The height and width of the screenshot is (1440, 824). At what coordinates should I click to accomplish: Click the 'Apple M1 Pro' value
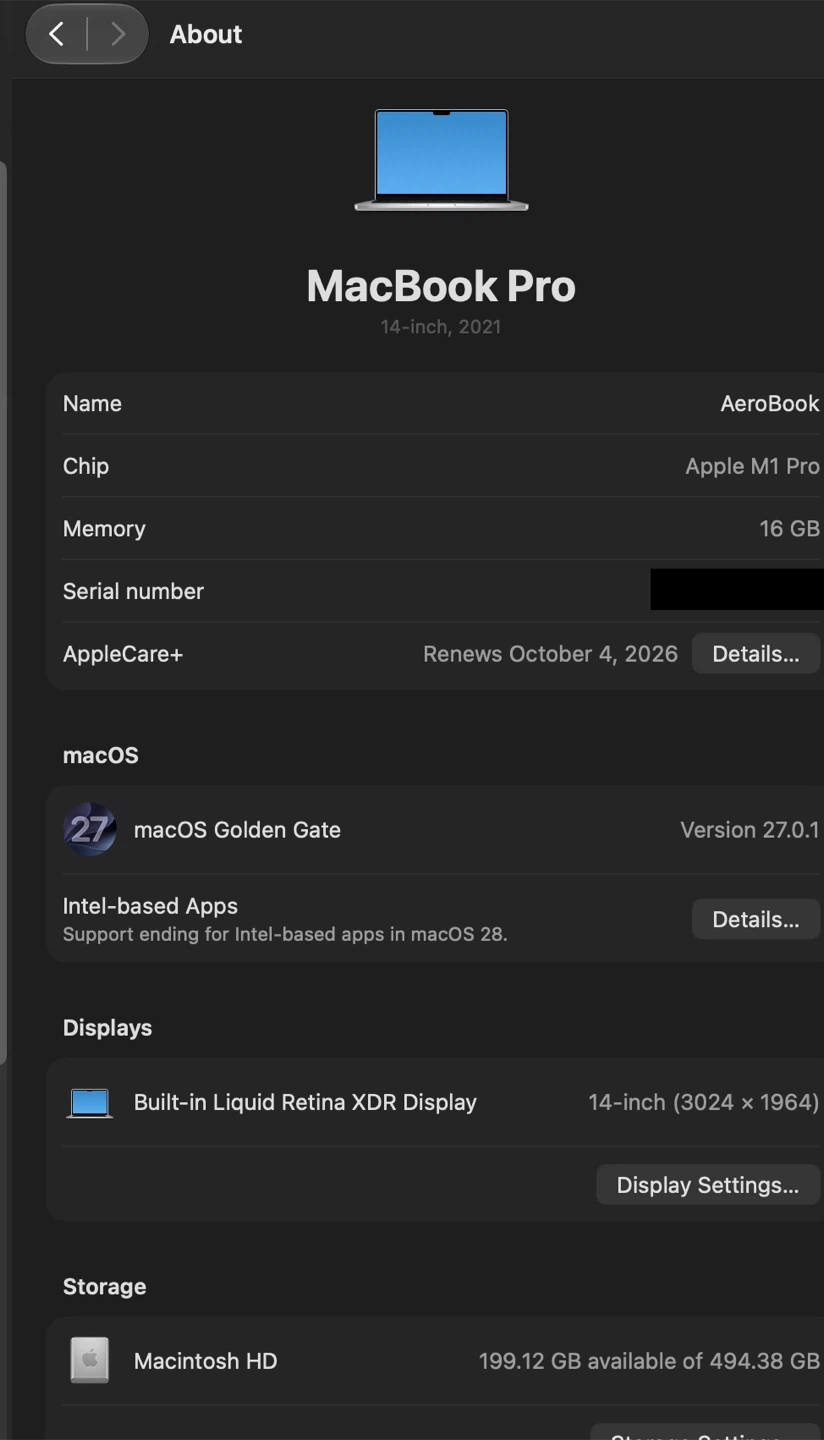[x=752, y=466]
